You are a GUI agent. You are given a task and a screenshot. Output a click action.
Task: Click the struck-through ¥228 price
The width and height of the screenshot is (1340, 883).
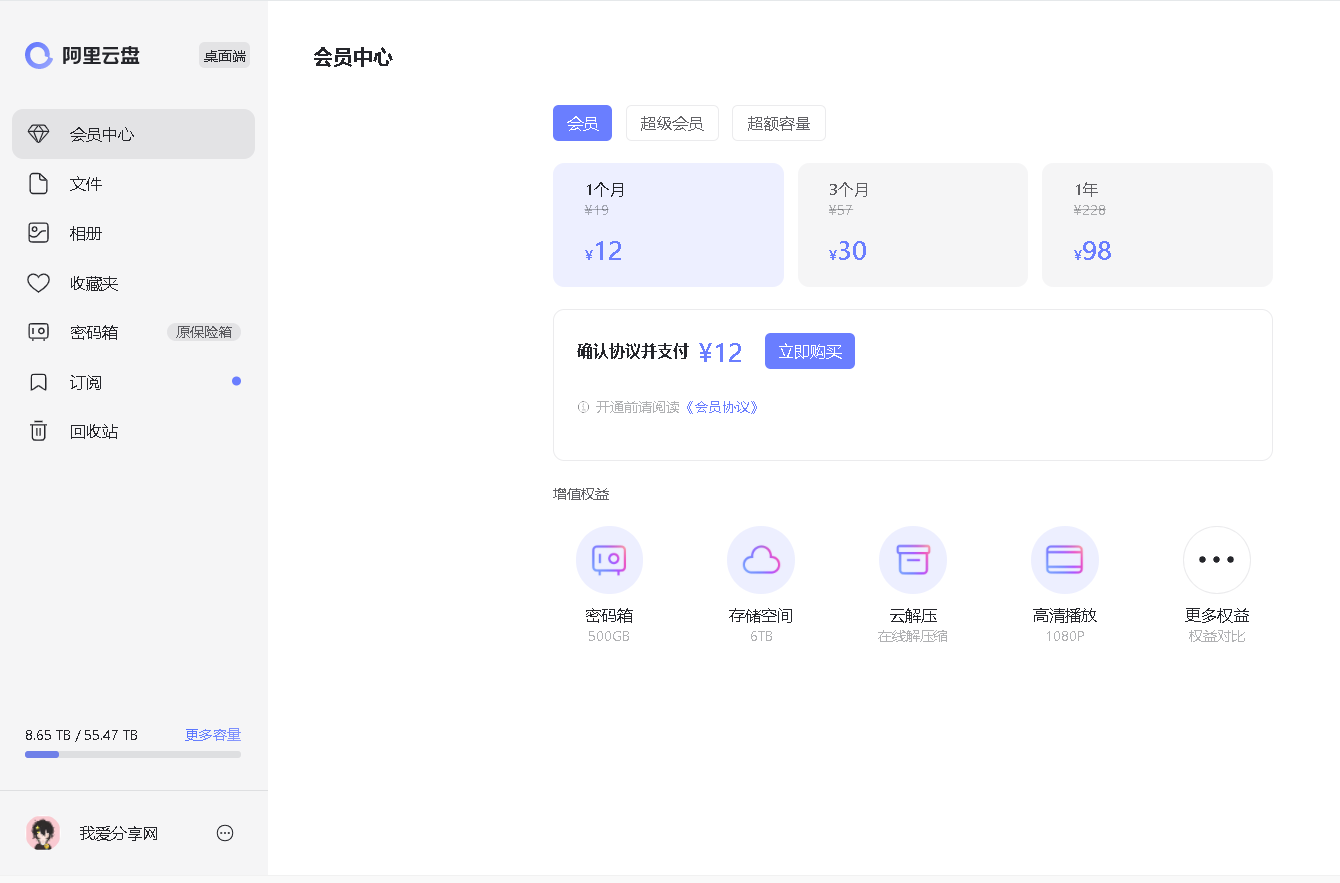coord(1090,210)
